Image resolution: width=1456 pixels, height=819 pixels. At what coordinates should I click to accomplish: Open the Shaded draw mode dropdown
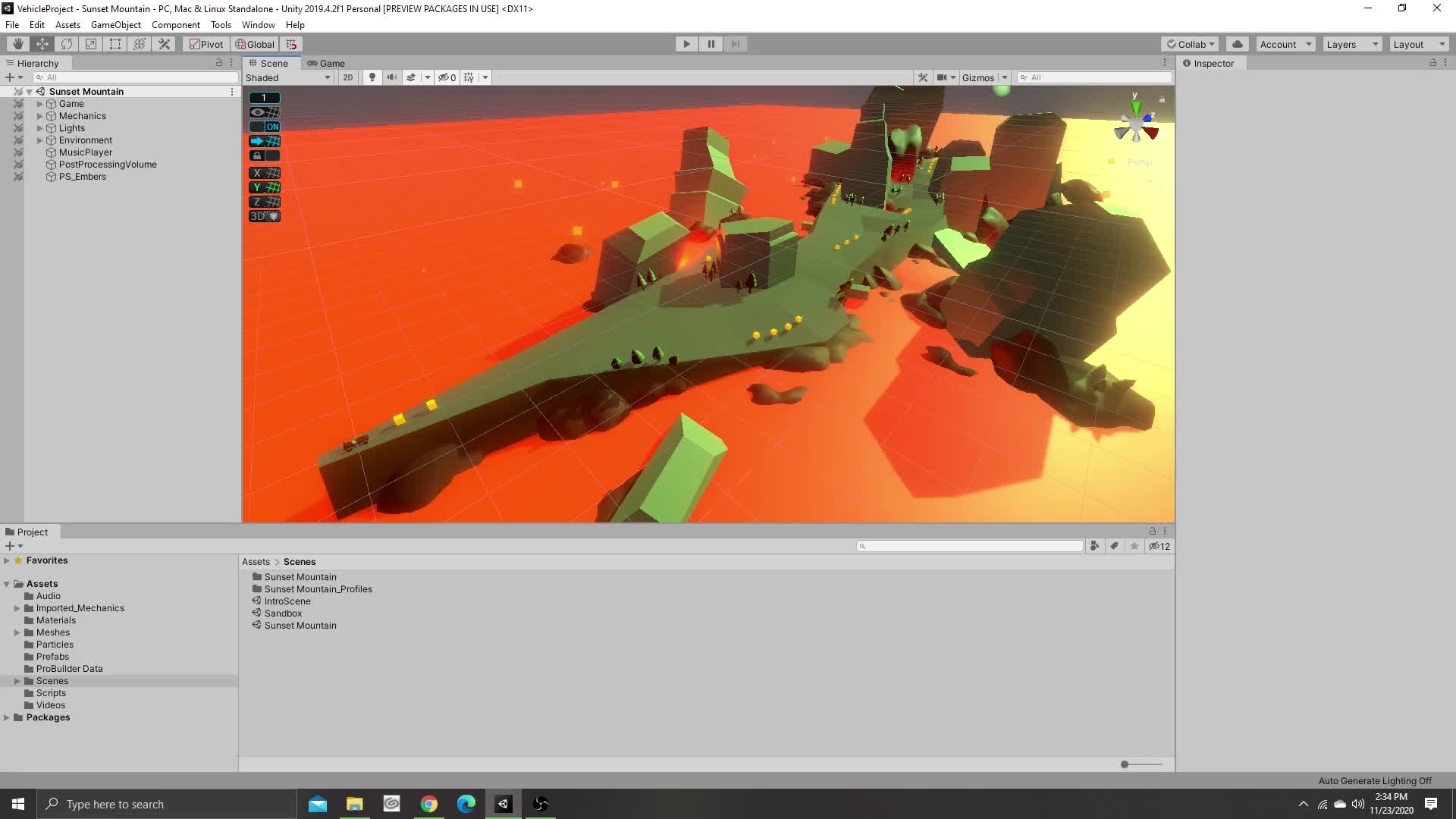288,77
